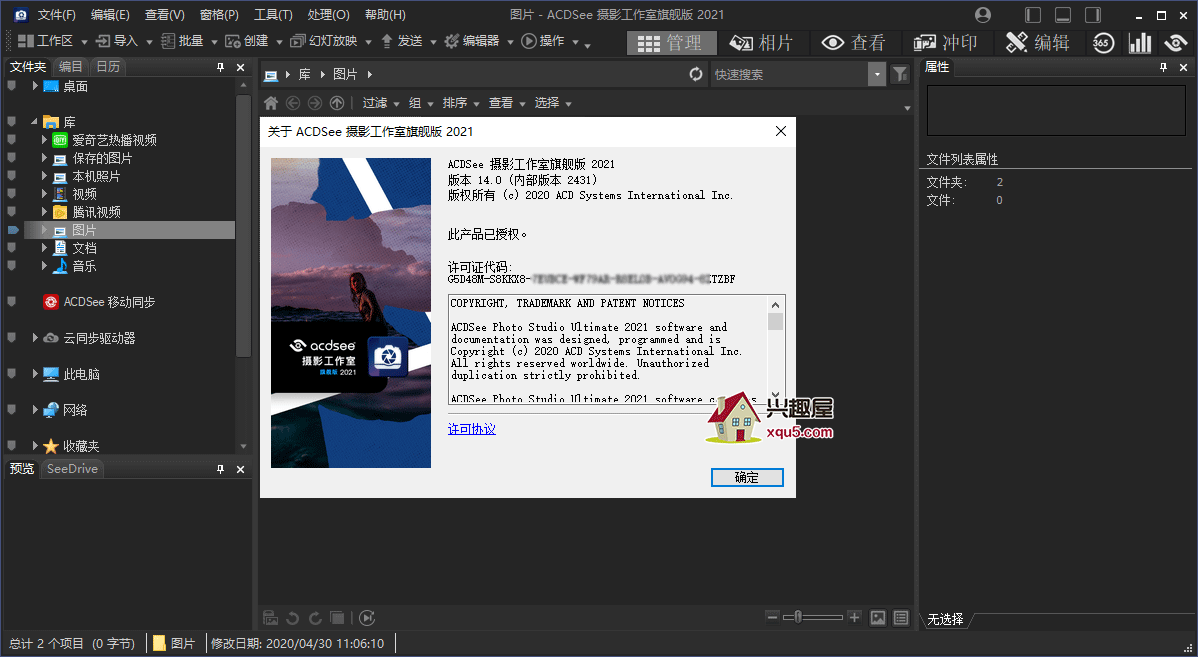This screenshot has height=657, width=1198.
Task: Open the 窗格(P) menu
Action: 219,15
